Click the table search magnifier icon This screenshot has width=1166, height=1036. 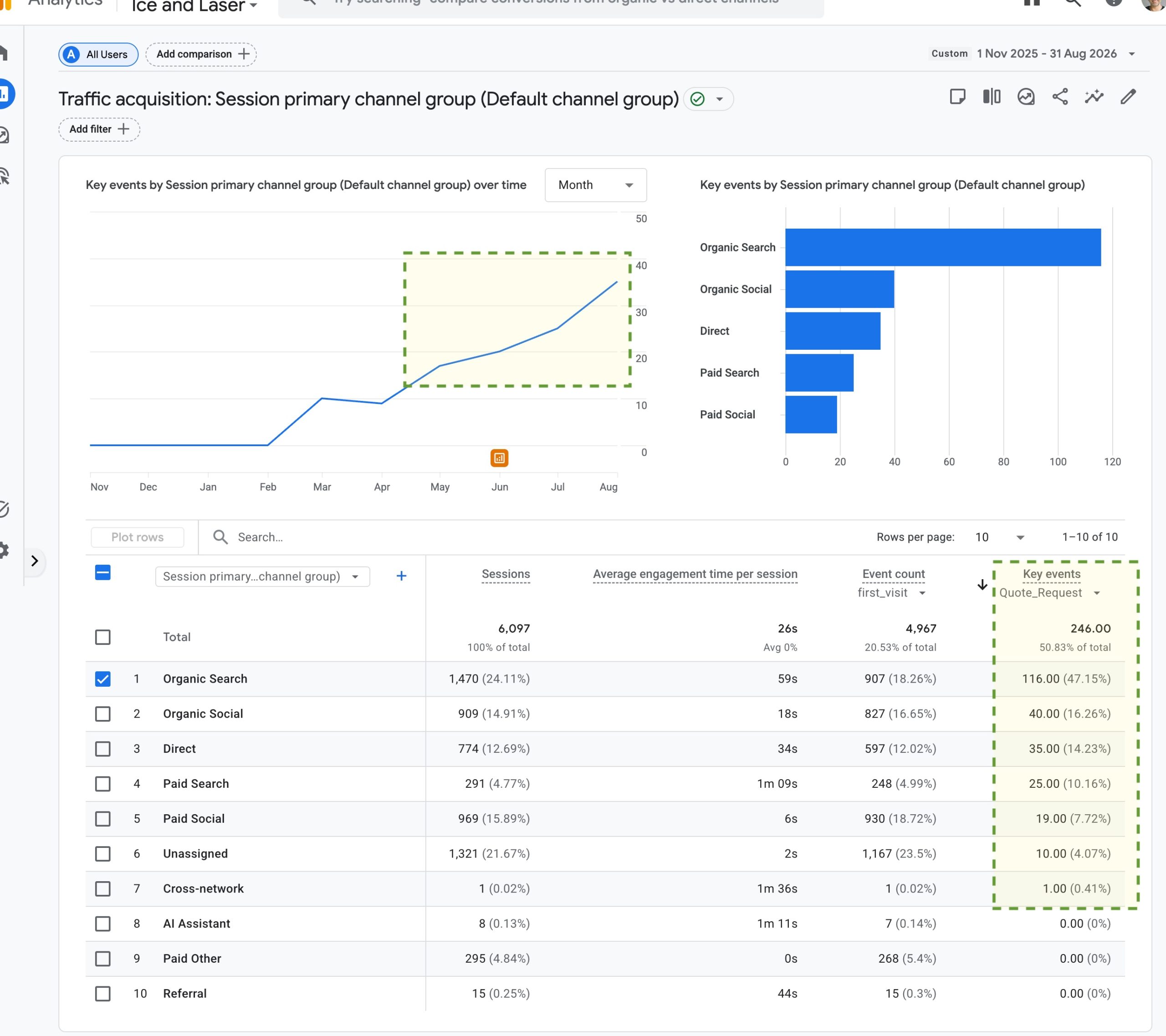tap(220, 537)
